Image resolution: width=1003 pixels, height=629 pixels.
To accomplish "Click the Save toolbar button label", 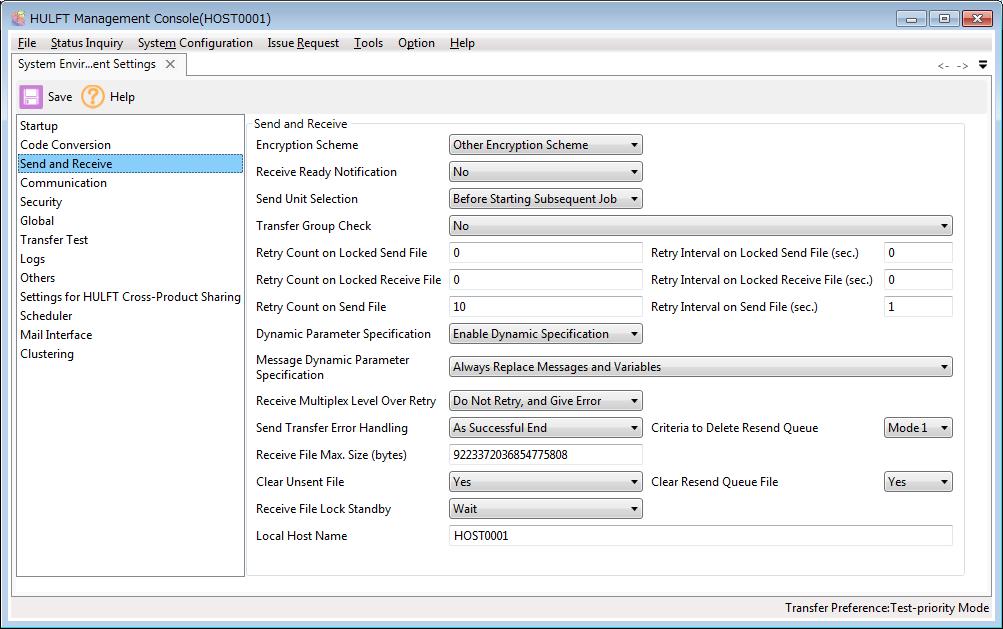I will (60, 97).
